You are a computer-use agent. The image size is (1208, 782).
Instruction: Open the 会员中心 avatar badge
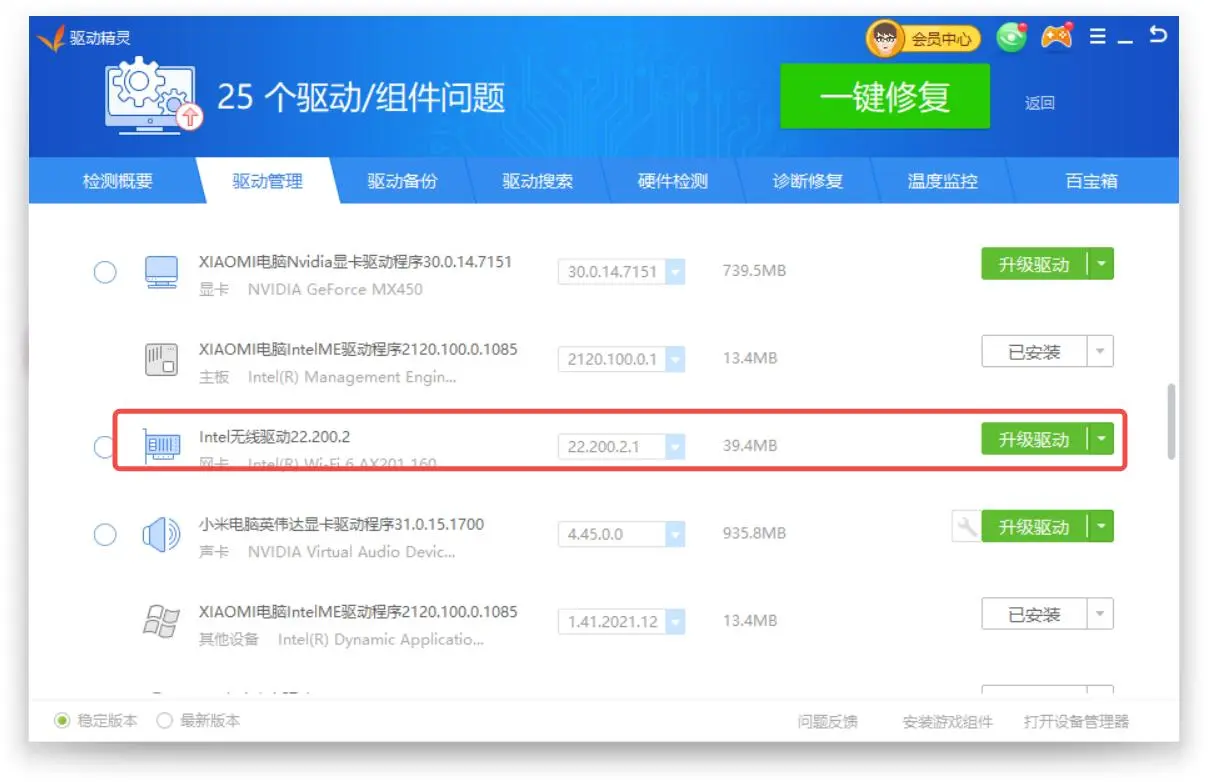922,39
